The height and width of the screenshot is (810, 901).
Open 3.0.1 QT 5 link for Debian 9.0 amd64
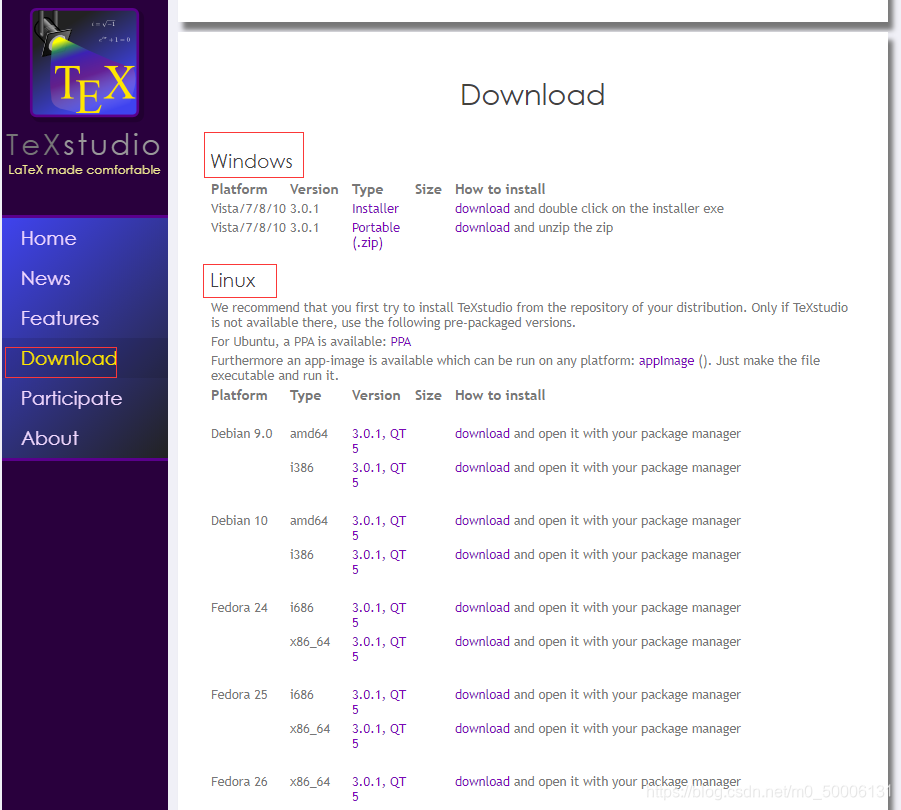379,441
